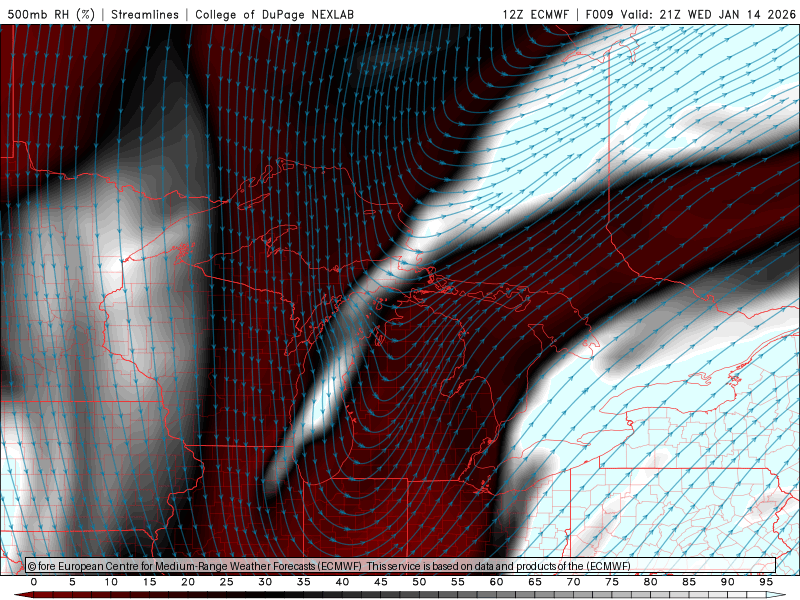Screen dimensions: 800x600
Task: Click the '55' label on color scale
Action: point(458,582)
